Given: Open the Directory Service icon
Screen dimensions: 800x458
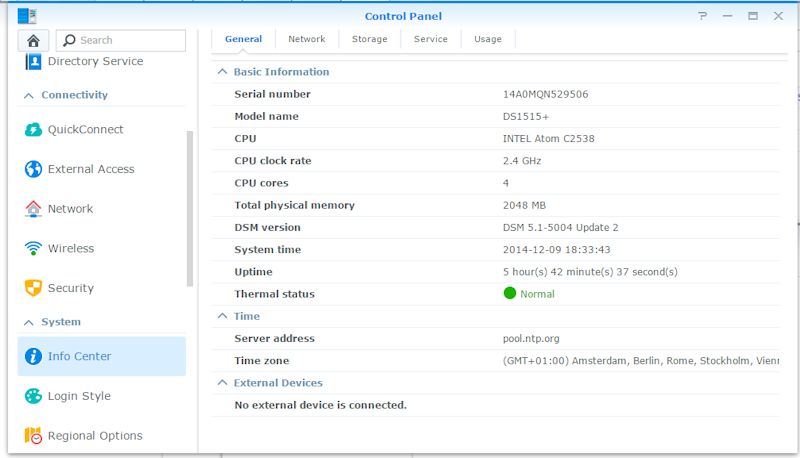Looking at the screenshot, I should click(33, 62).
